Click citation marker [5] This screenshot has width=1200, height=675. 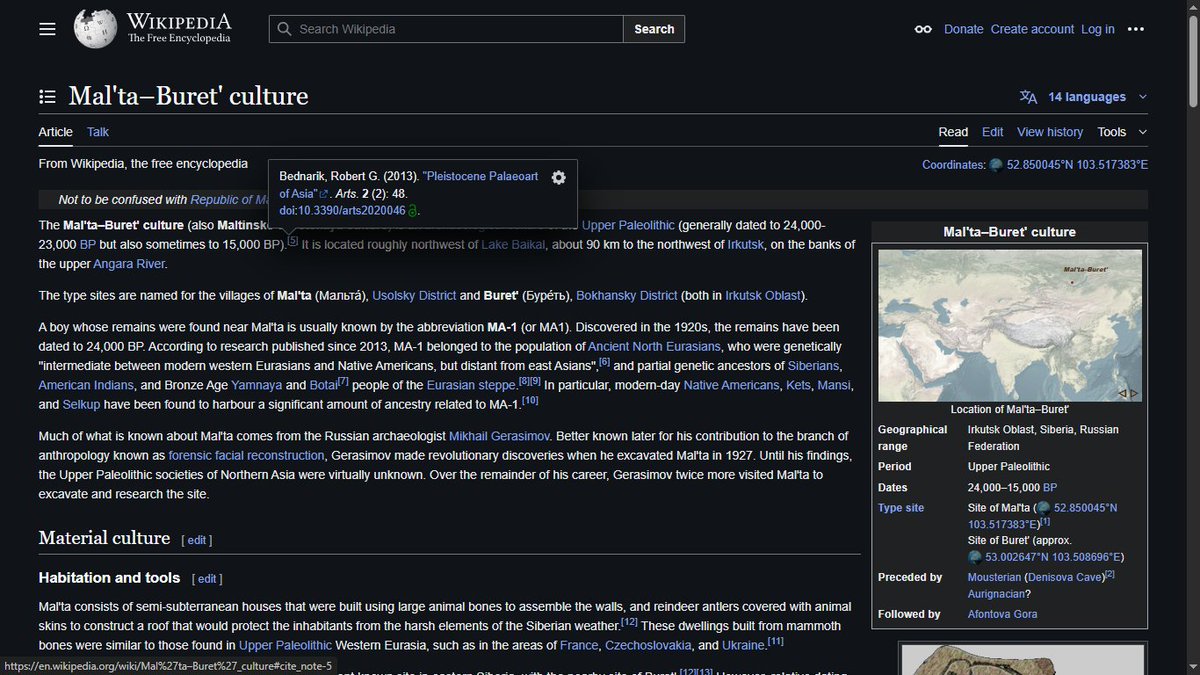[292, 241]
